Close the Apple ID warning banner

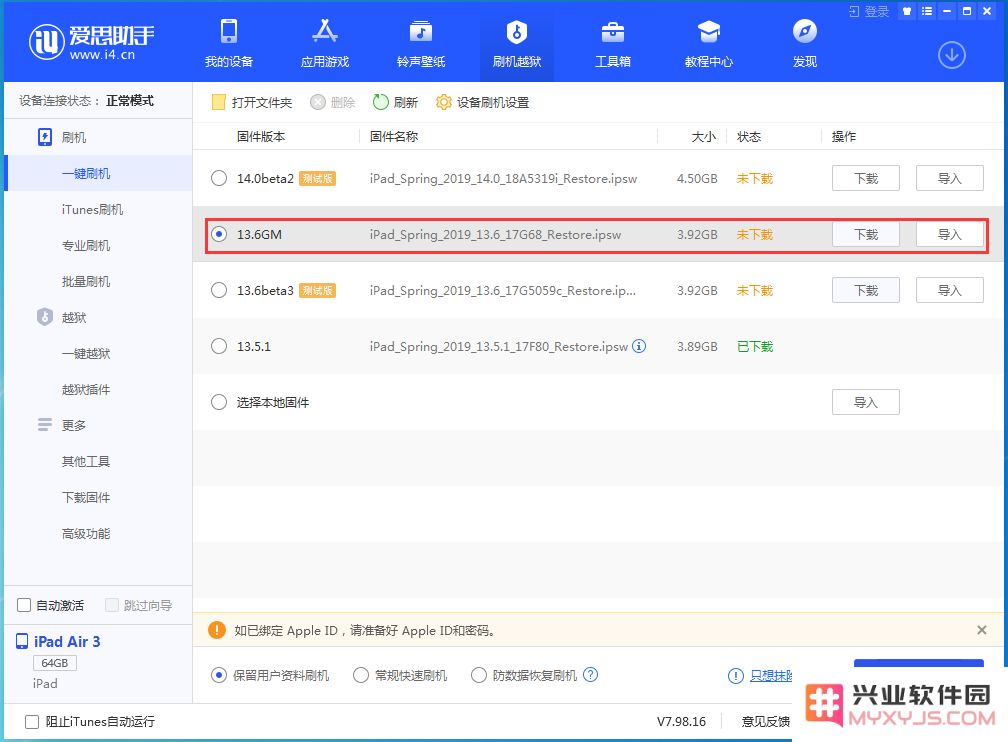click(x=982, y=630)
